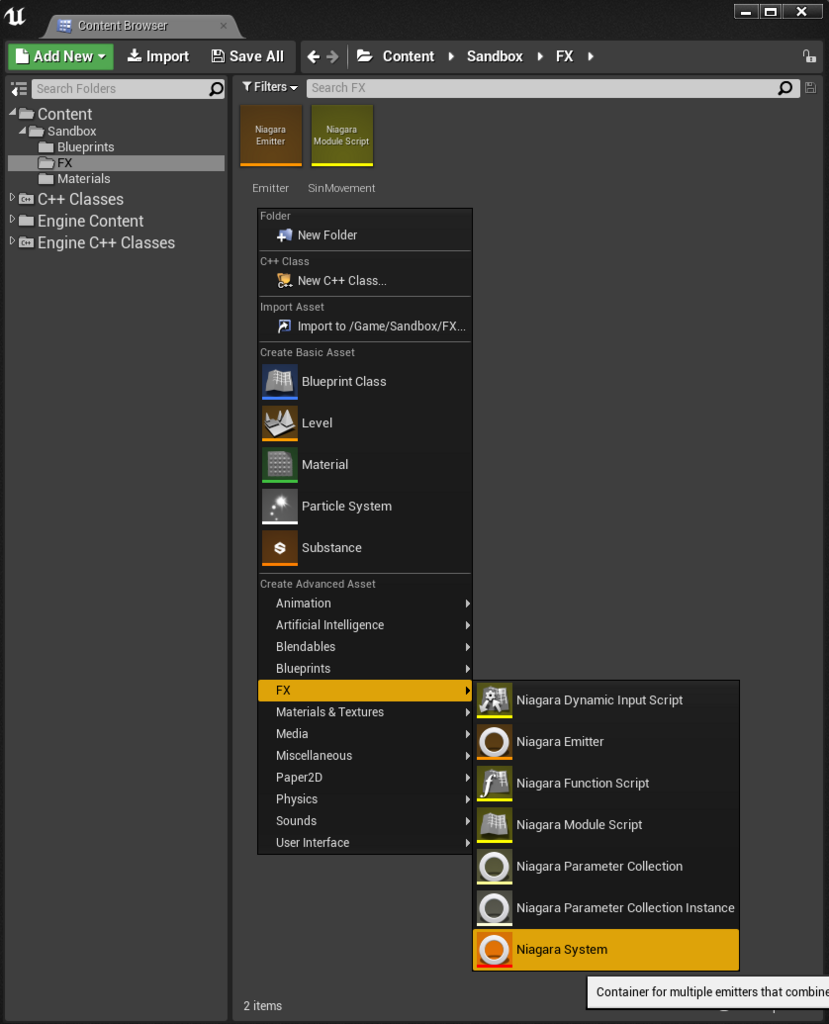Viewport: 829px width, 1024px height.
Task: Click the New Folder icon
Action: point(285,235)
